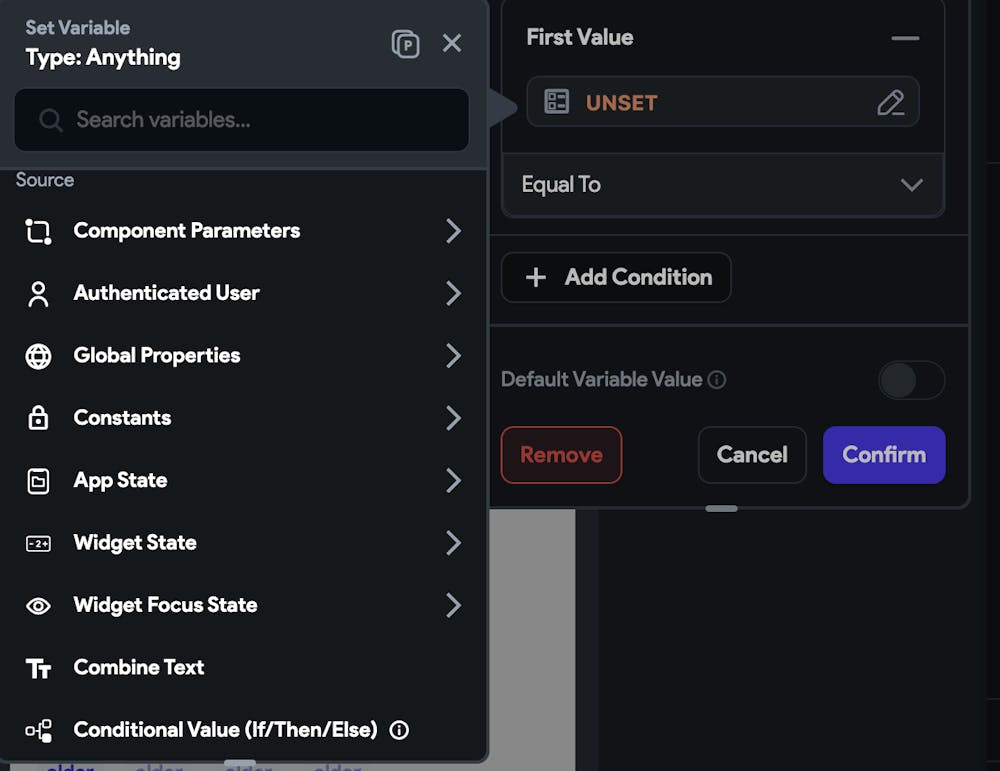Screen dimensions: 1000x771
Task: Click the Widget State counter icon
Action: point(38,543)
